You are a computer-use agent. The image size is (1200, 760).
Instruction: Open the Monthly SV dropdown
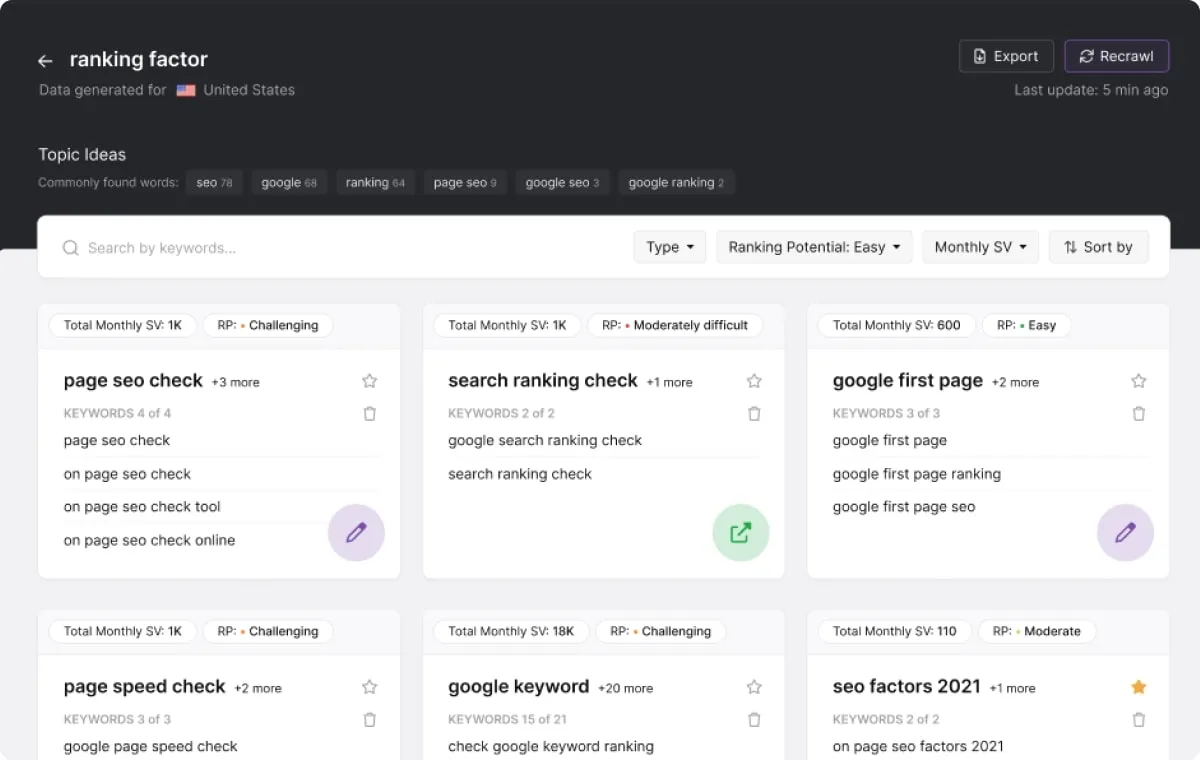click(x=980, y=247)
